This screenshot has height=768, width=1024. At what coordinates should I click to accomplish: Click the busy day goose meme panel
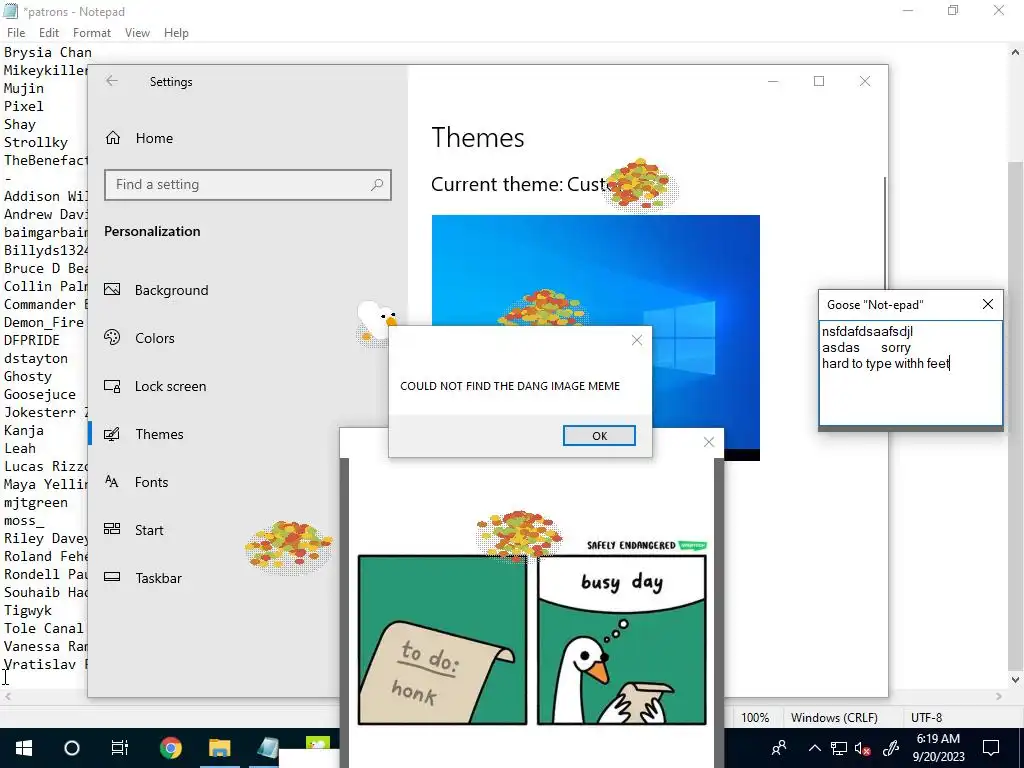coord(622,639)
